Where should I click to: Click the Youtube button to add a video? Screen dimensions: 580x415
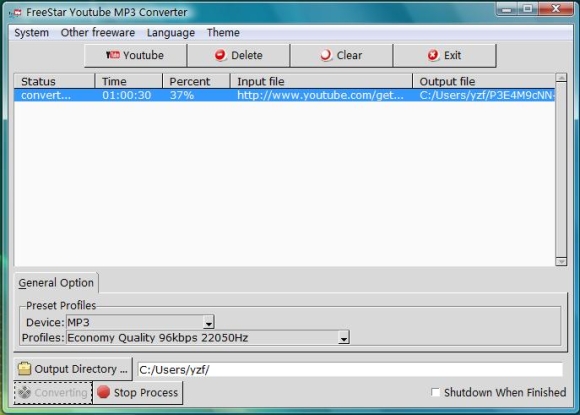pos(135,55)
